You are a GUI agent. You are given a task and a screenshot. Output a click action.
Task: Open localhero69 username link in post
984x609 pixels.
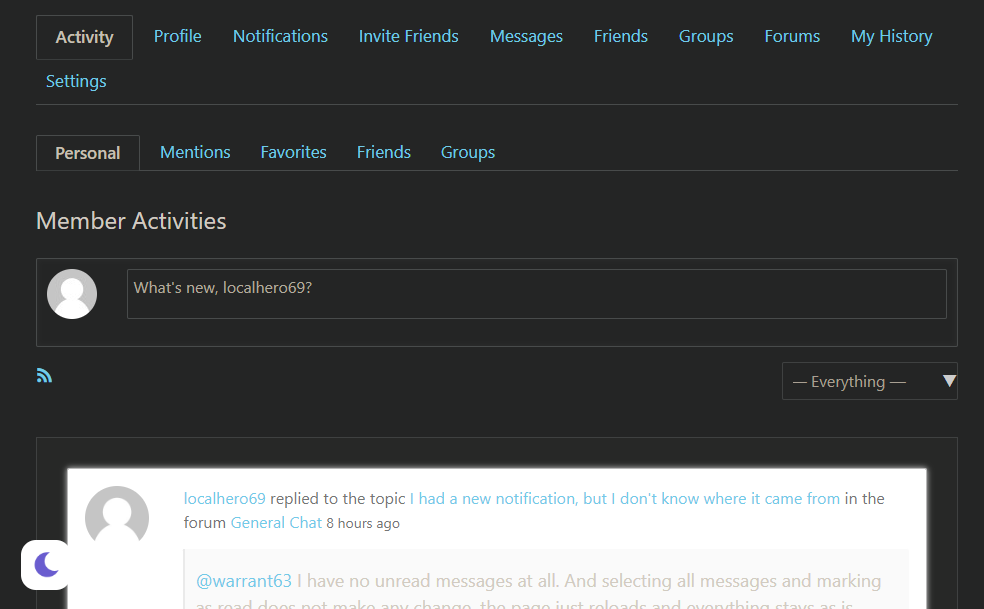click(224, 499)
